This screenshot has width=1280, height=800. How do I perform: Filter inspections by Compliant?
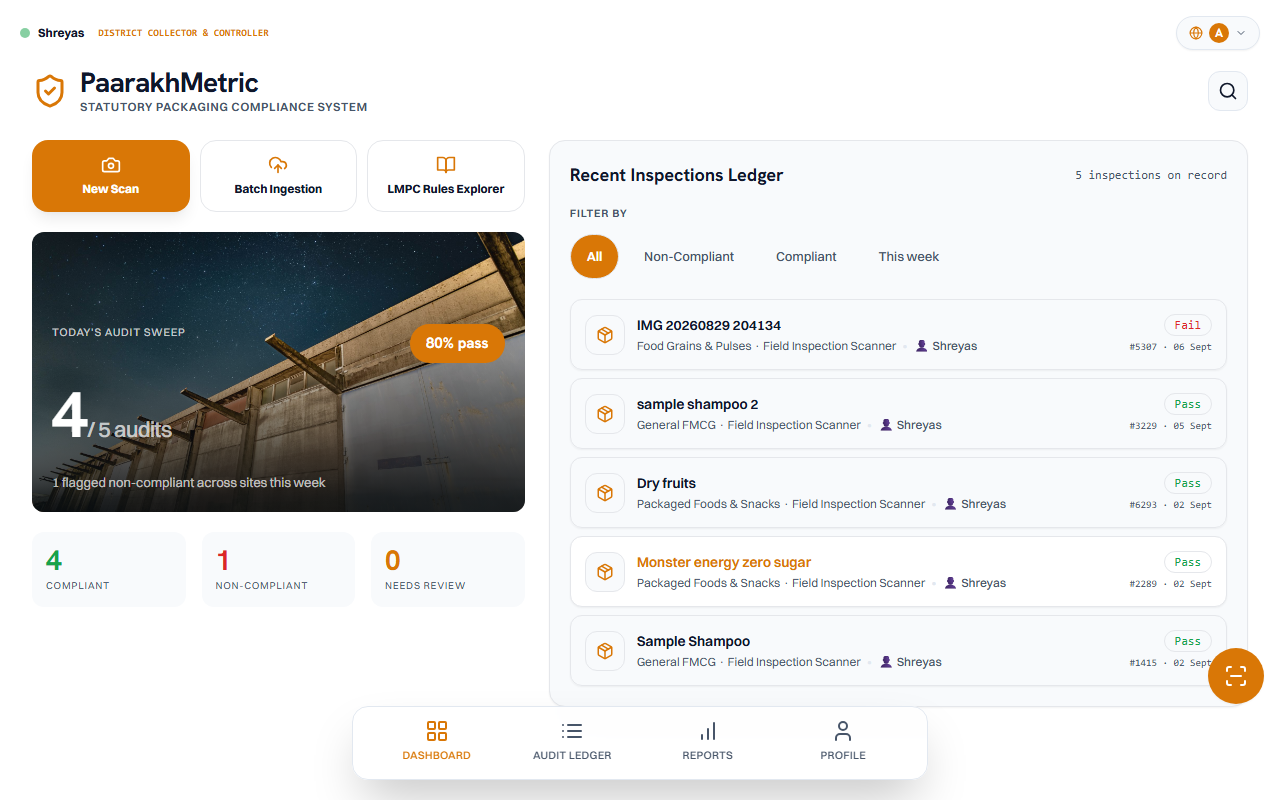click(x=806, y=257)
